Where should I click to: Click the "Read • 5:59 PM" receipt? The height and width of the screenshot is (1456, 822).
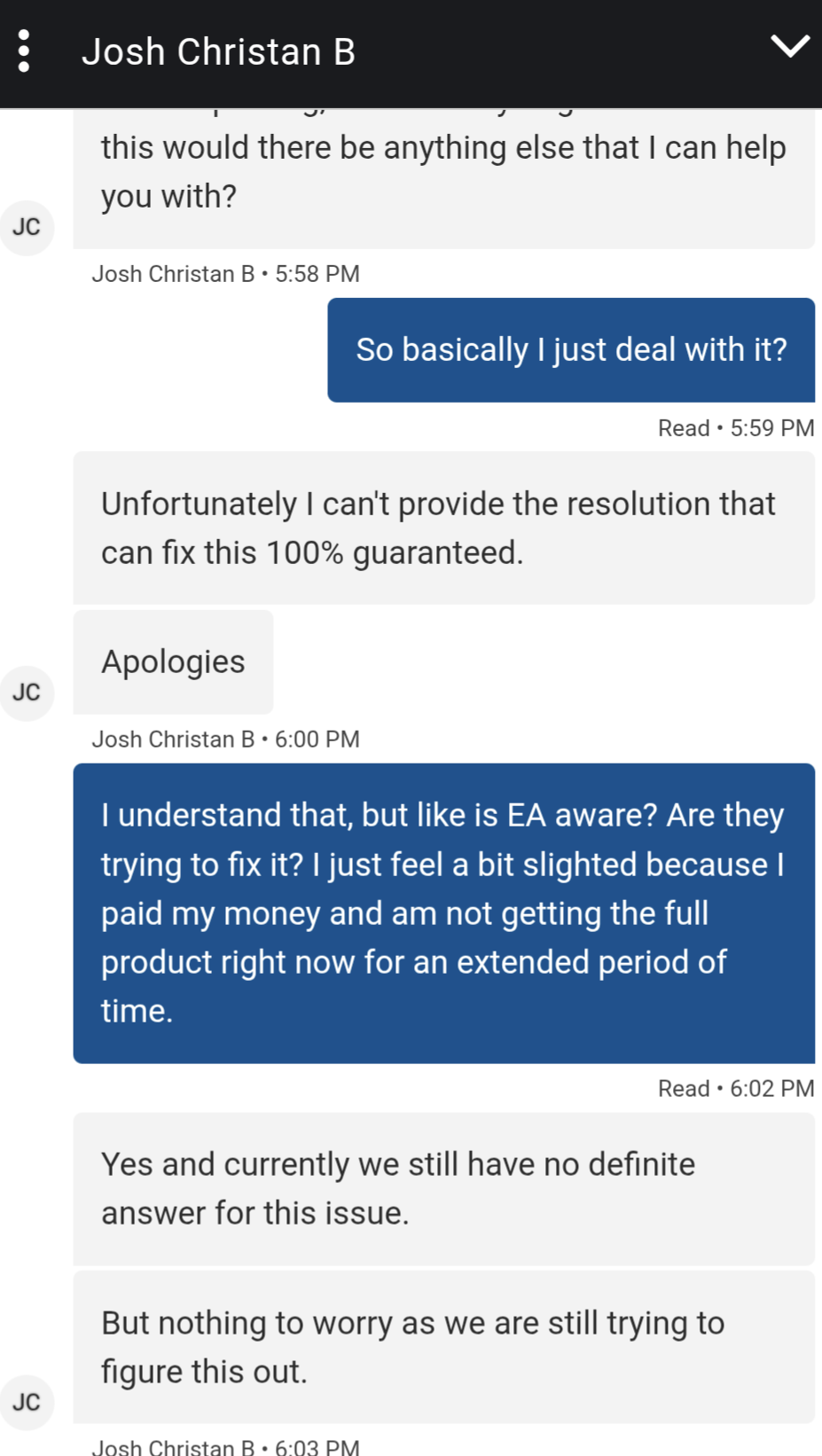(x=735, y=428)
